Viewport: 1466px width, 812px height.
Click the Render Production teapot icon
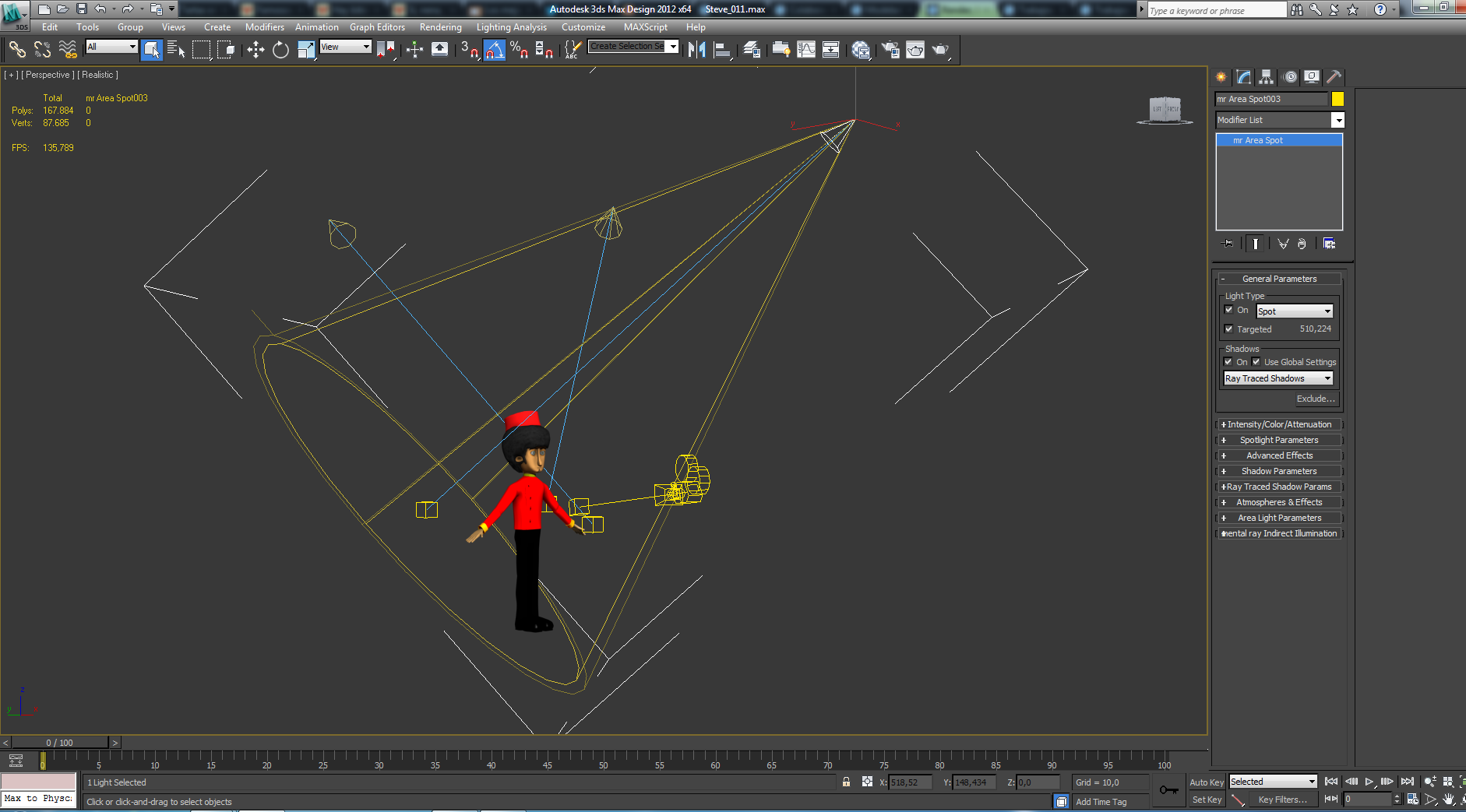(940, 50)
